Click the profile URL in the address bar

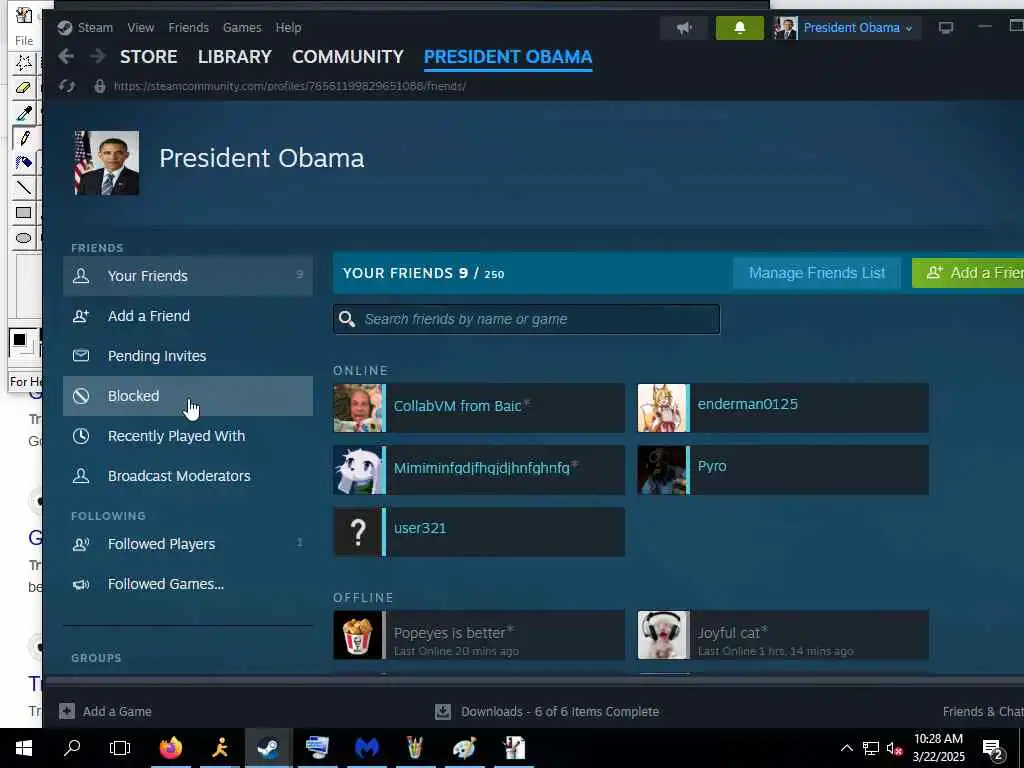click(290, 86)
